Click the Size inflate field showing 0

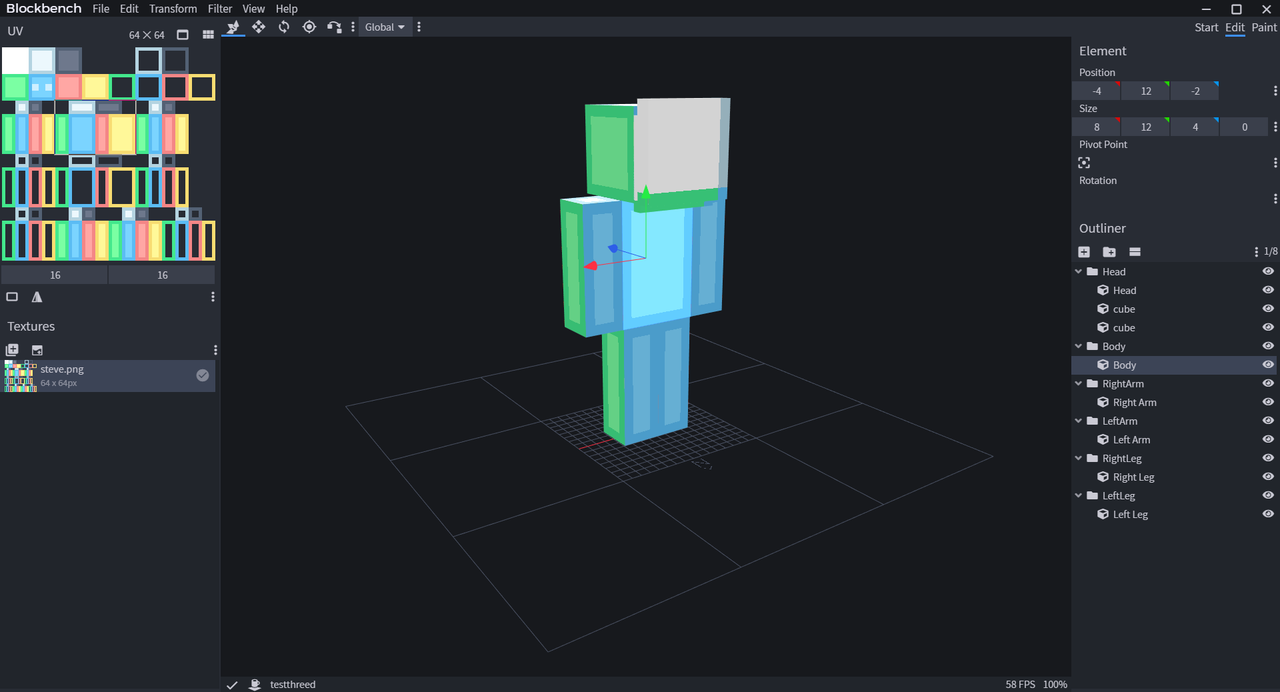pos(1244,127)
